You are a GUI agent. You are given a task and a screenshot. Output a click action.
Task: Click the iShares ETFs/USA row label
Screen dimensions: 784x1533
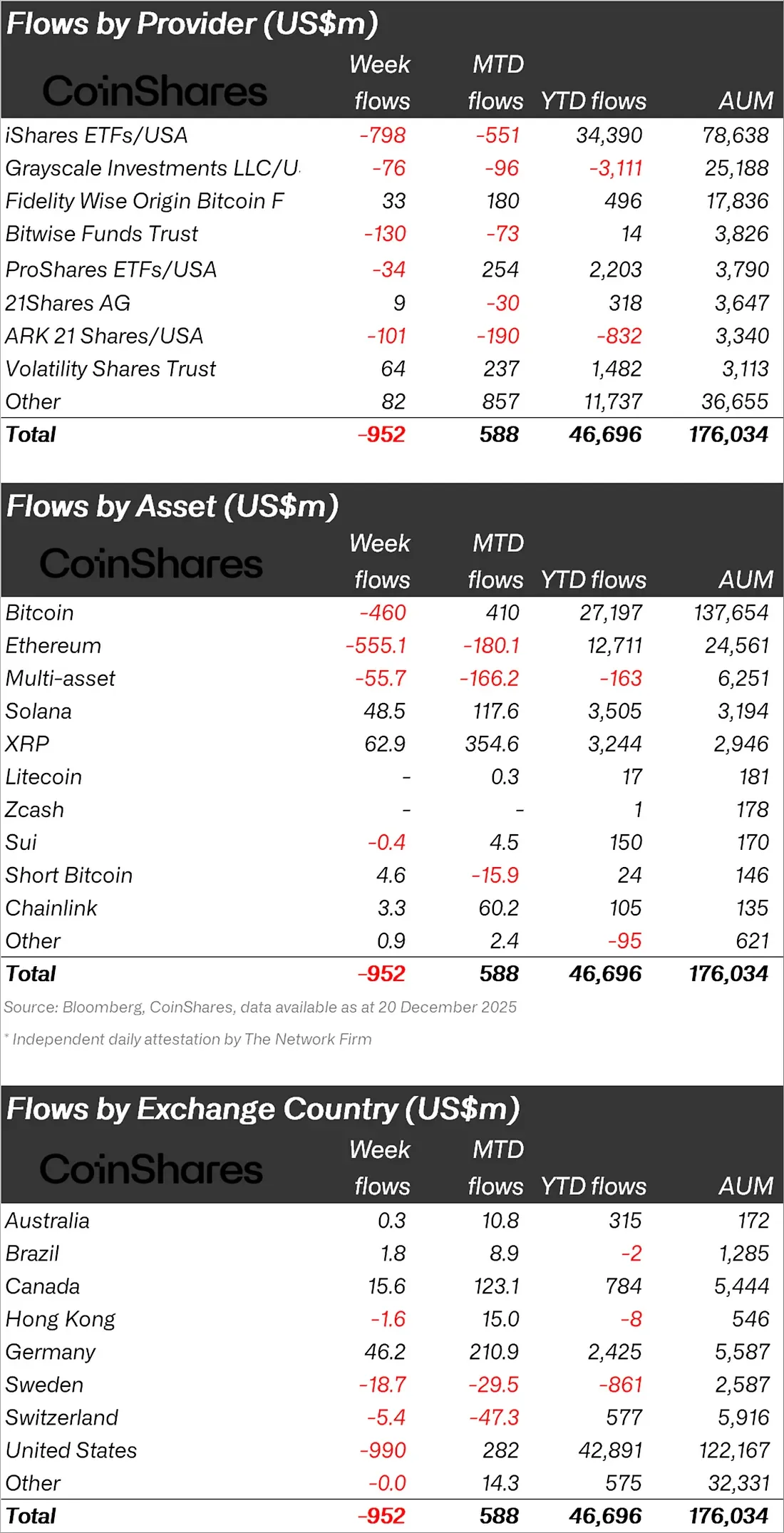click(96, 135)
